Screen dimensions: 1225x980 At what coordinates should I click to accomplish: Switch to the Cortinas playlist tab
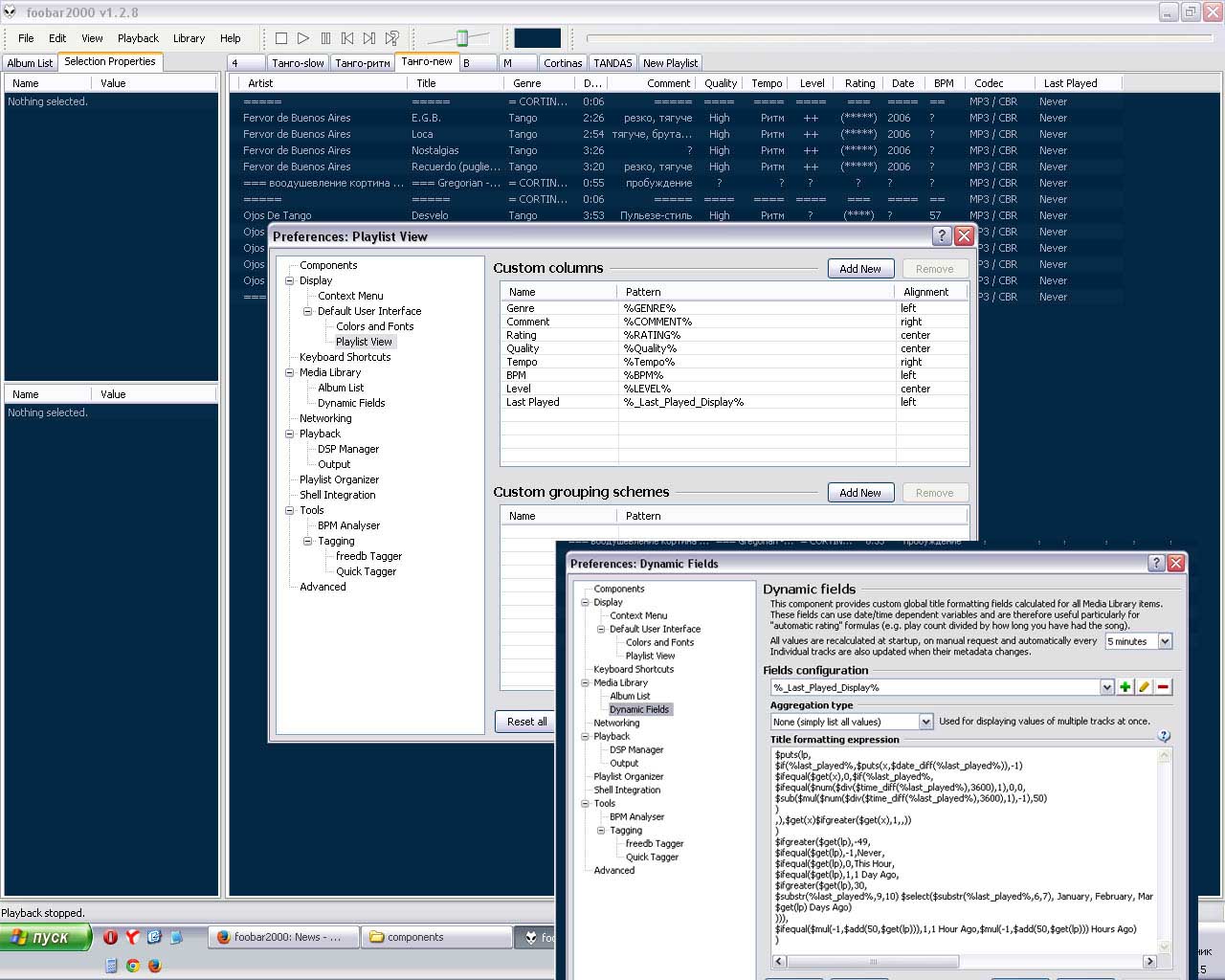[x=563, y=63]
